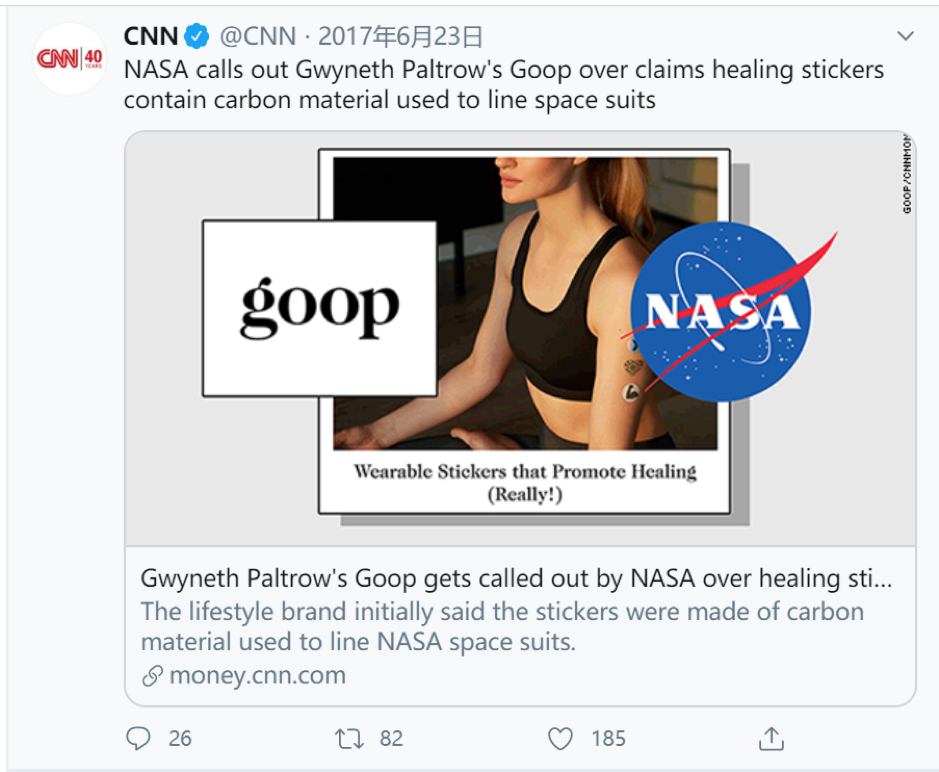Screen dimensions: 939x772
Task: Open the CNN display name link
Action: [x=150, y=37]
